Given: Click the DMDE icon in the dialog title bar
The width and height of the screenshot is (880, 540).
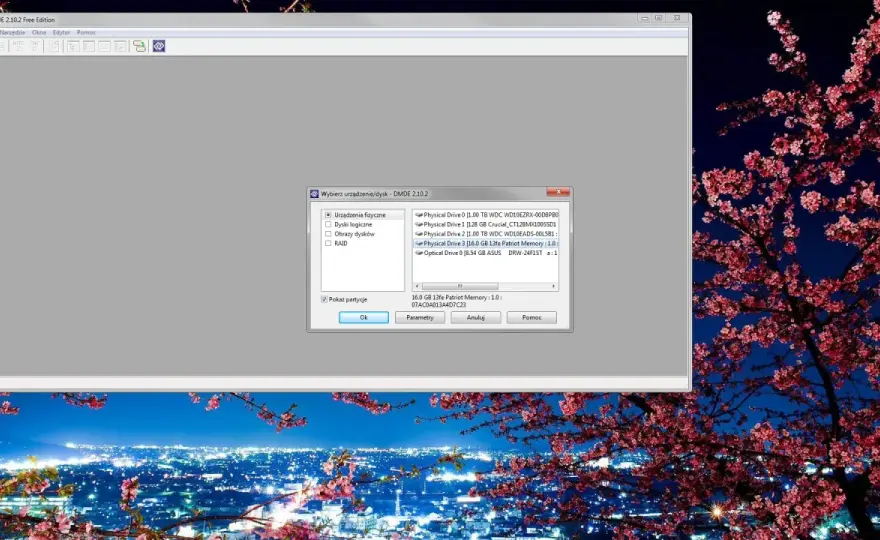Looking at the screenshot, I should (314, 194).
